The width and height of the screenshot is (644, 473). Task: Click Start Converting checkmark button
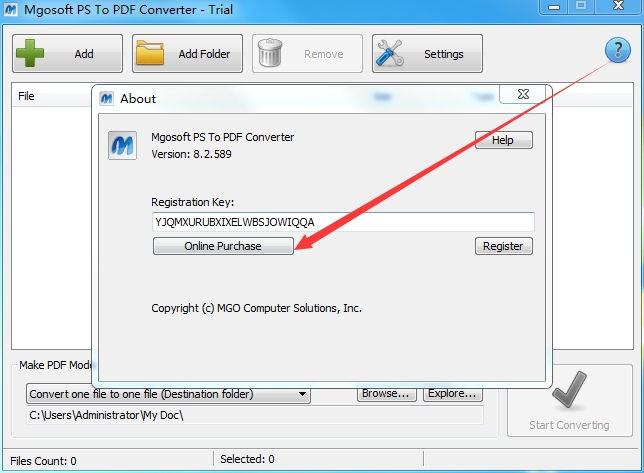(x=569, y=400)
